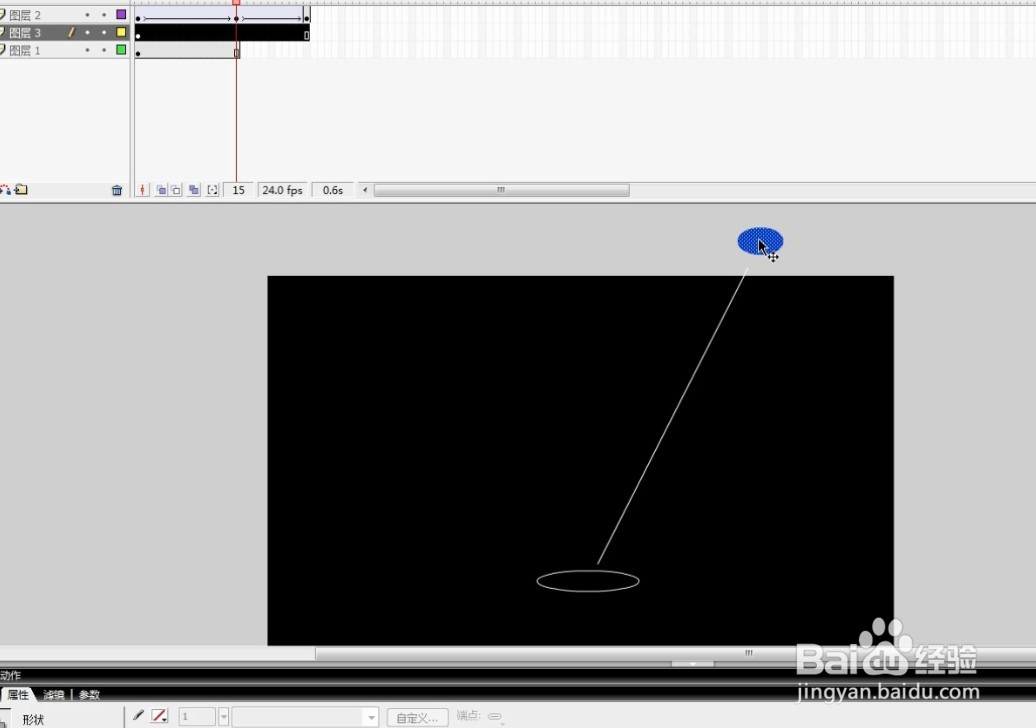The image size is (1036, 728).
Task: Select layer 图层 1 in timeline
Action: tap(25, 50)
